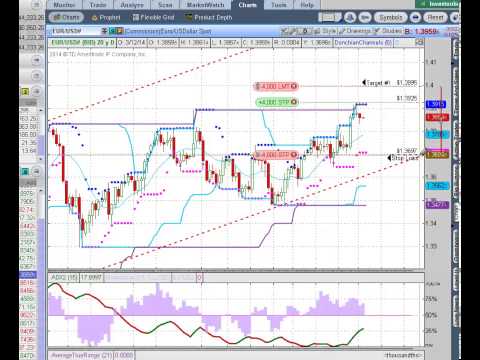The width and height of the screenshot is (480, 360).
Task: Click the round button beside yellow-green icon
Action: (x=36, y=91)
